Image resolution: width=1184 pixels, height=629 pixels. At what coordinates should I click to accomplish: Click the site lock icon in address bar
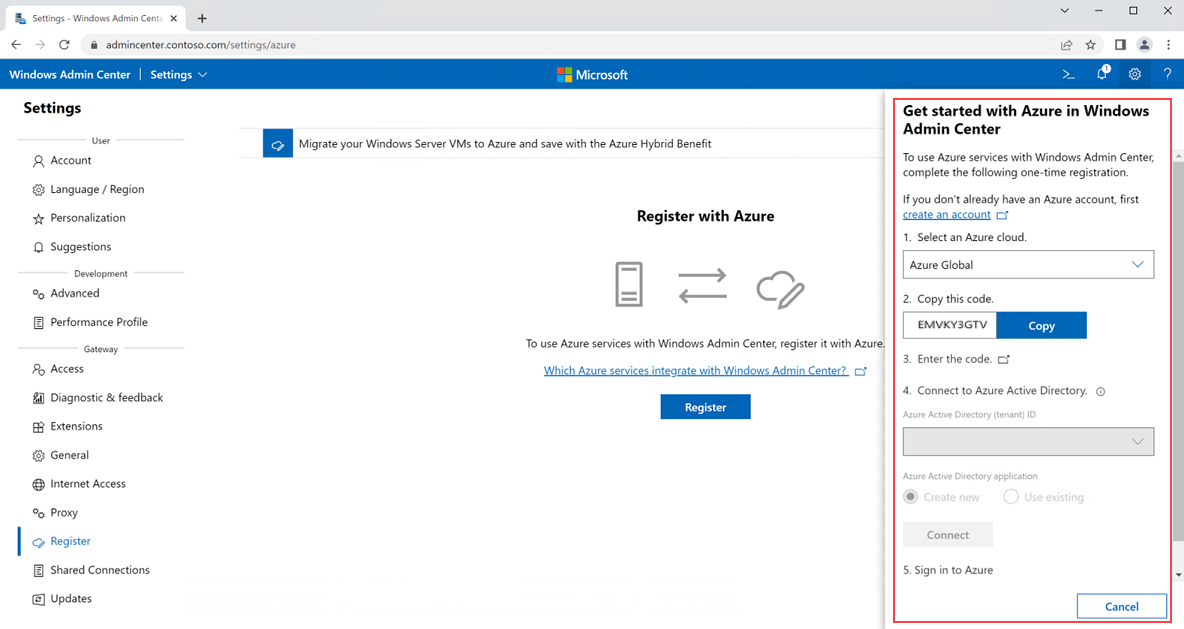[94, 45]
